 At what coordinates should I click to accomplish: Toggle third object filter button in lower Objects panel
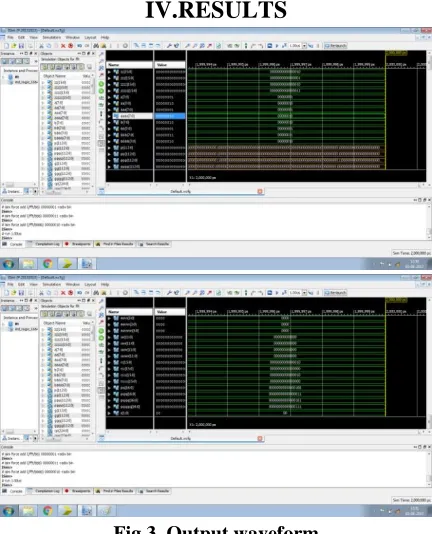(x=59, y=314)
